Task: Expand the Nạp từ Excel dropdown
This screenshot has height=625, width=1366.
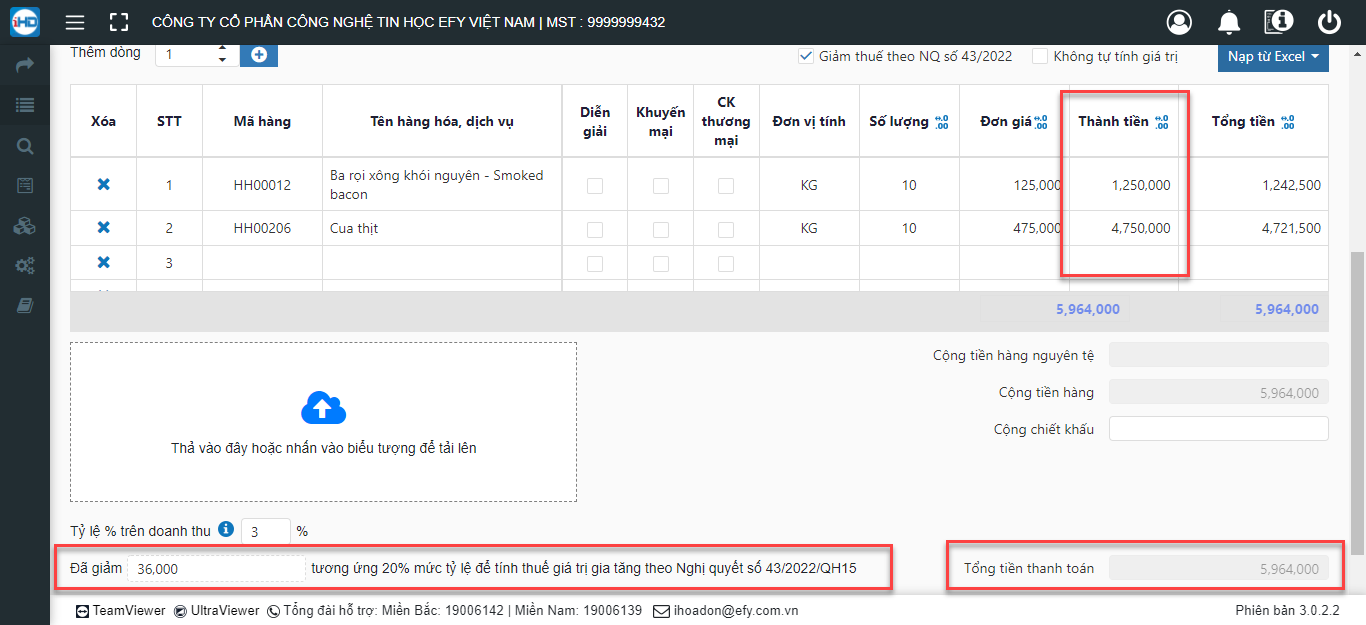Action: (x=1273, y=57)
